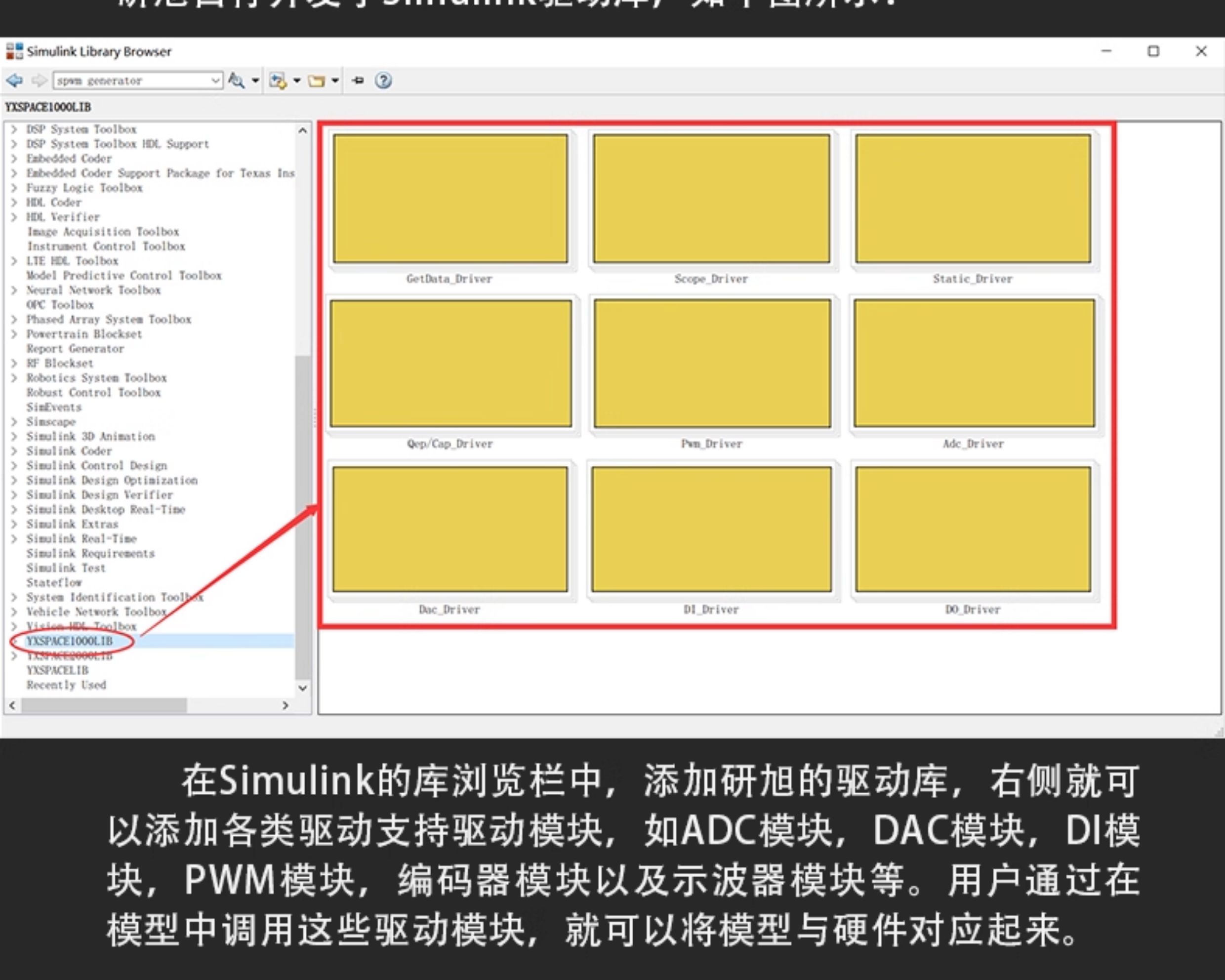The image size is (1225, 980).
Task: Select YXSPACELIB in library tree
Action: tap(57, 670)
